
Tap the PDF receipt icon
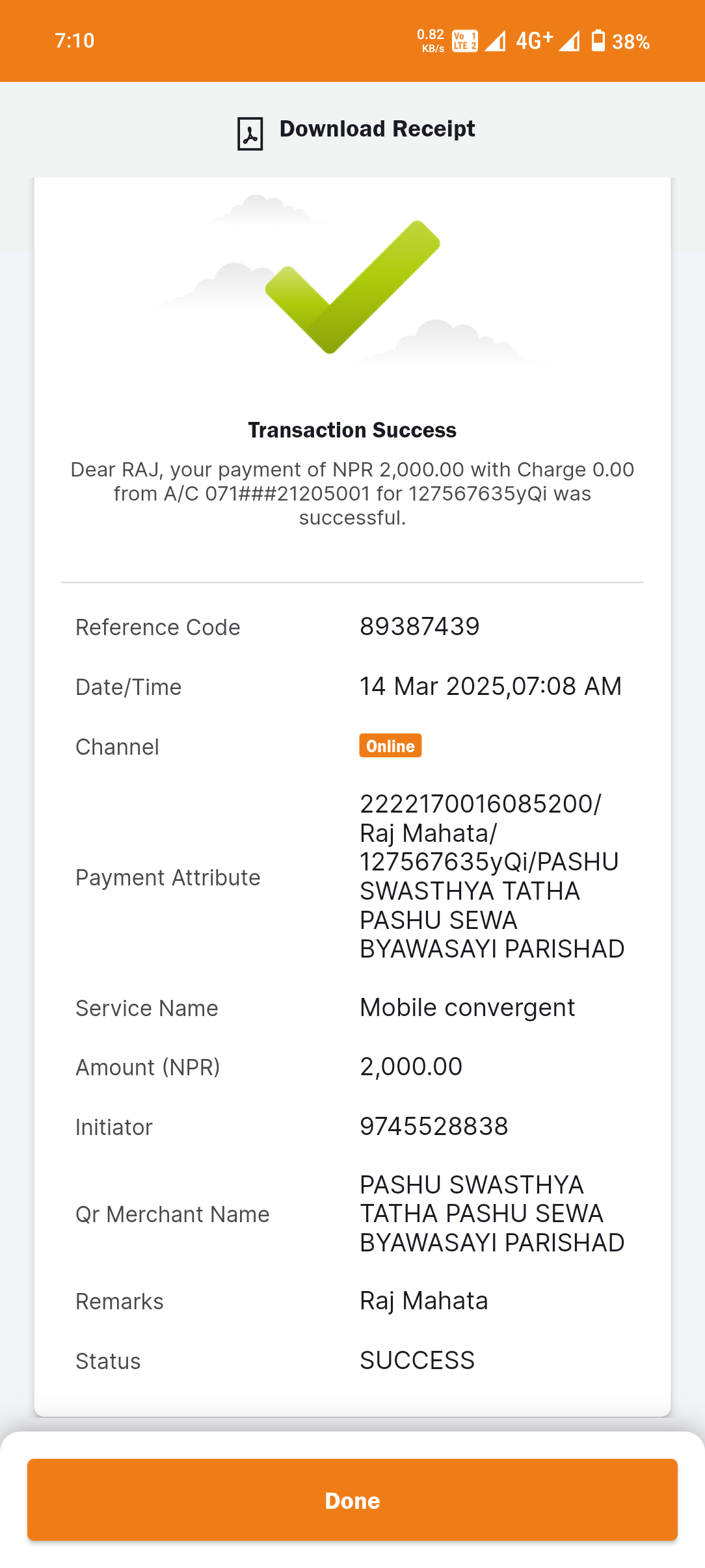point(250,134)
